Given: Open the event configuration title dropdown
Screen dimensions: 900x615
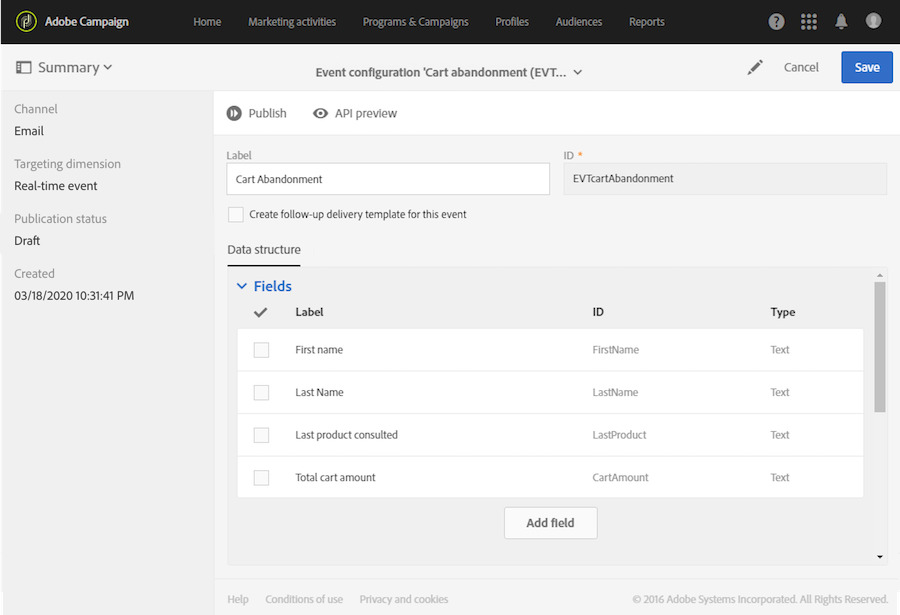Looking at the screenshot, I should pos(578,72).
